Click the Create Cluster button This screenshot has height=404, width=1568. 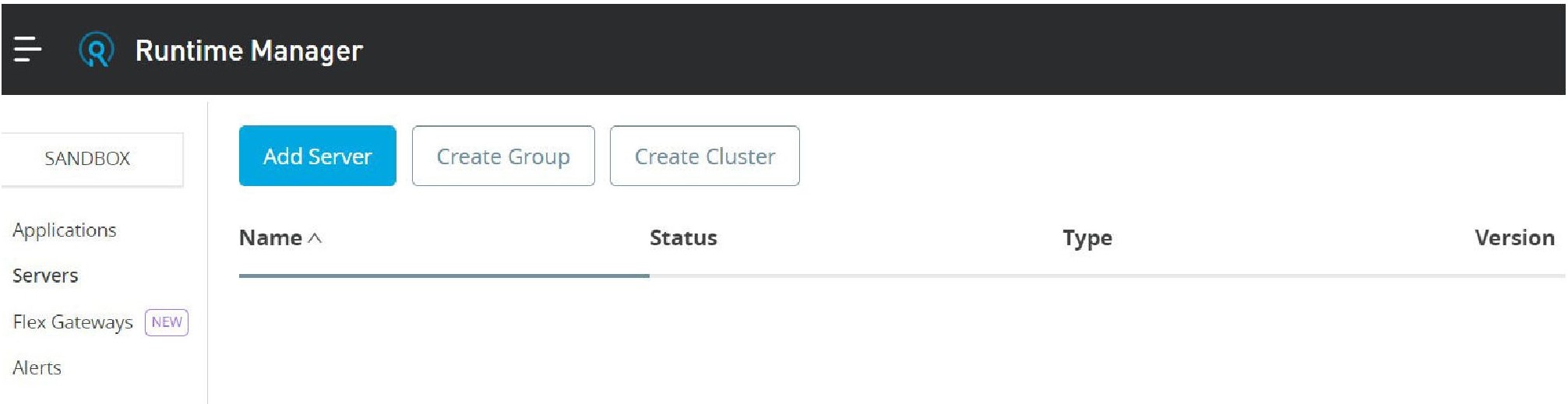704,156
